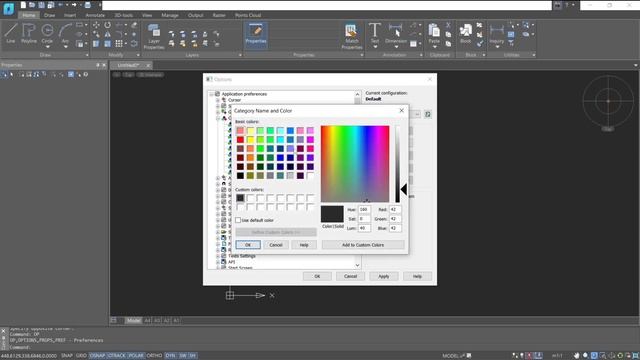Click Apply in the Options dialog

(384, 276)
